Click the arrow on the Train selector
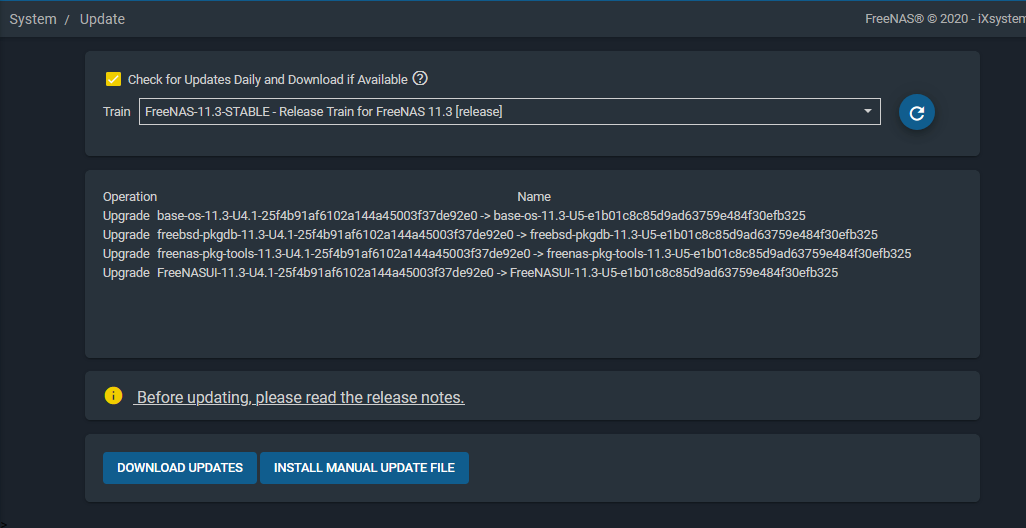 867,111
